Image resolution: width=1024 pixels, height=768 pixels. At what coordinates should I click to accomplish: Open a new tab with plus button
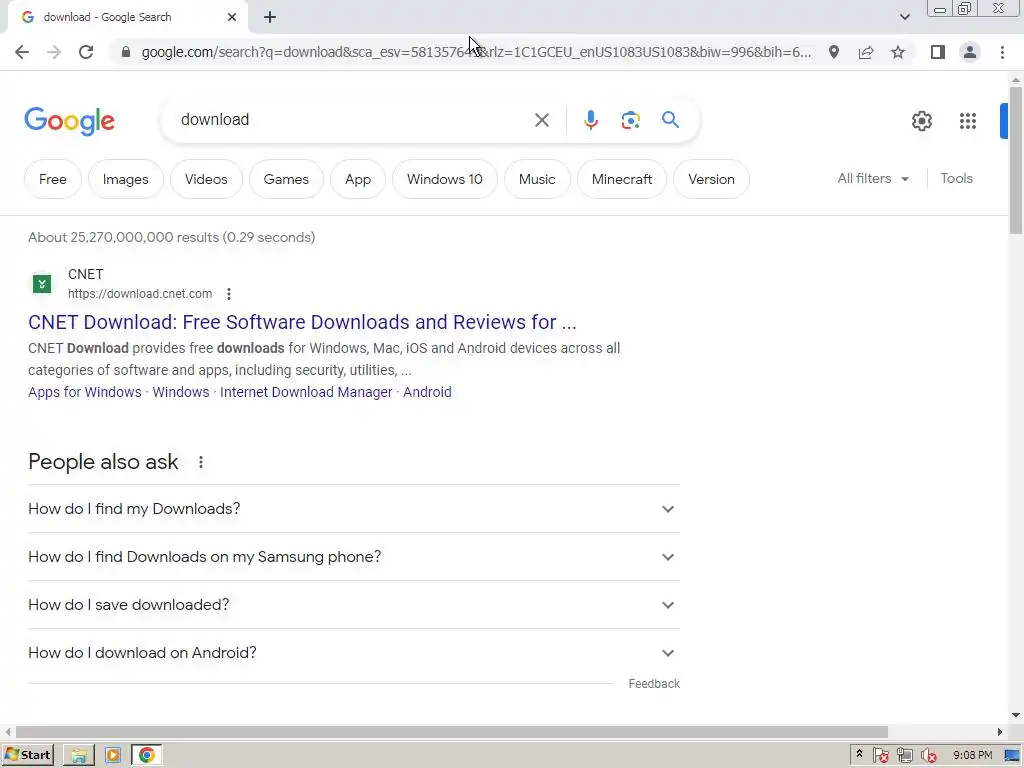tap(270, 18)
